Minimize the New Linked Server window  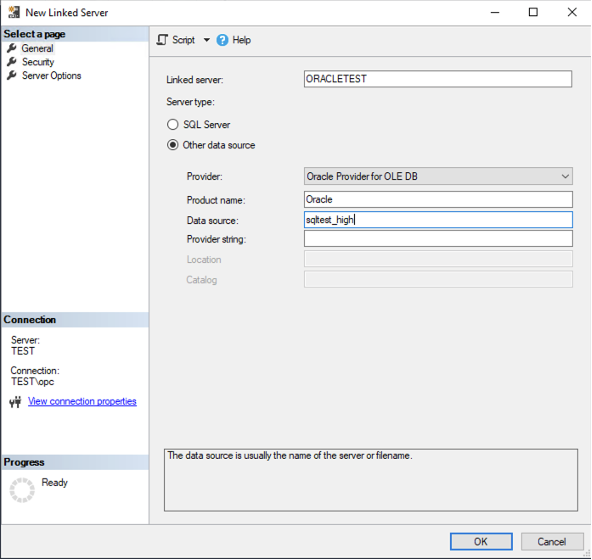[495, 12]
